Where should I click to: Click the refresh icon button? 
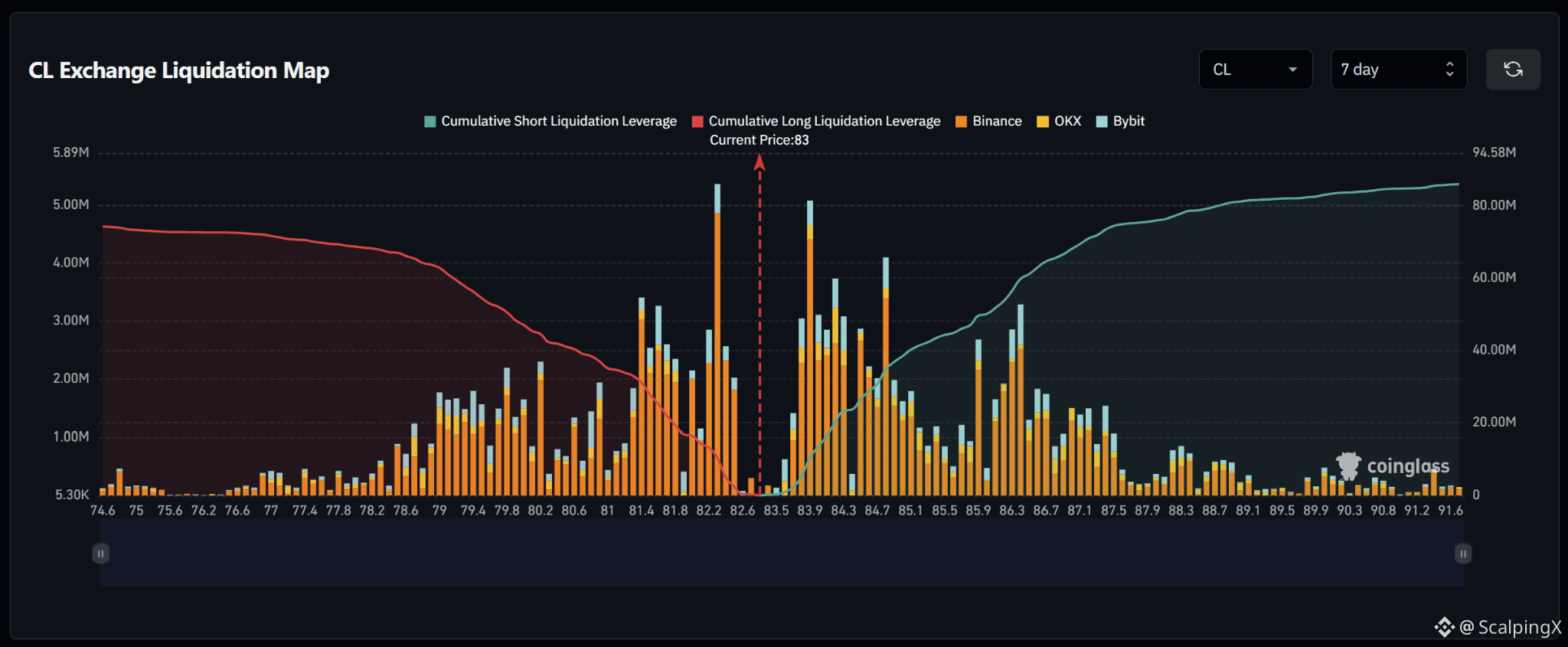click(1513, 70)
